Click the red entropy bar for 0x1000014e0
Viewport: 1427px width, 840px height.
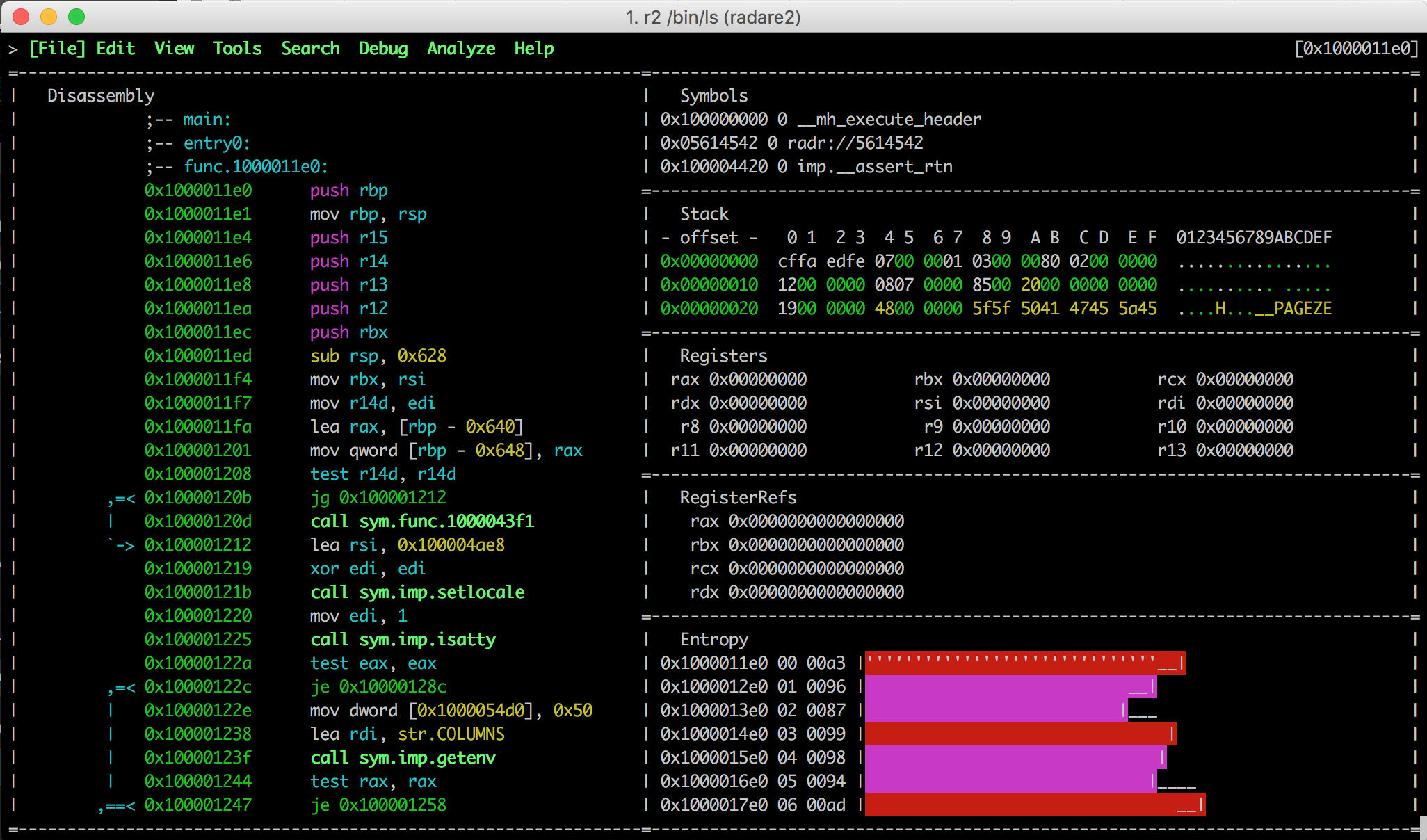point(1019,734)
